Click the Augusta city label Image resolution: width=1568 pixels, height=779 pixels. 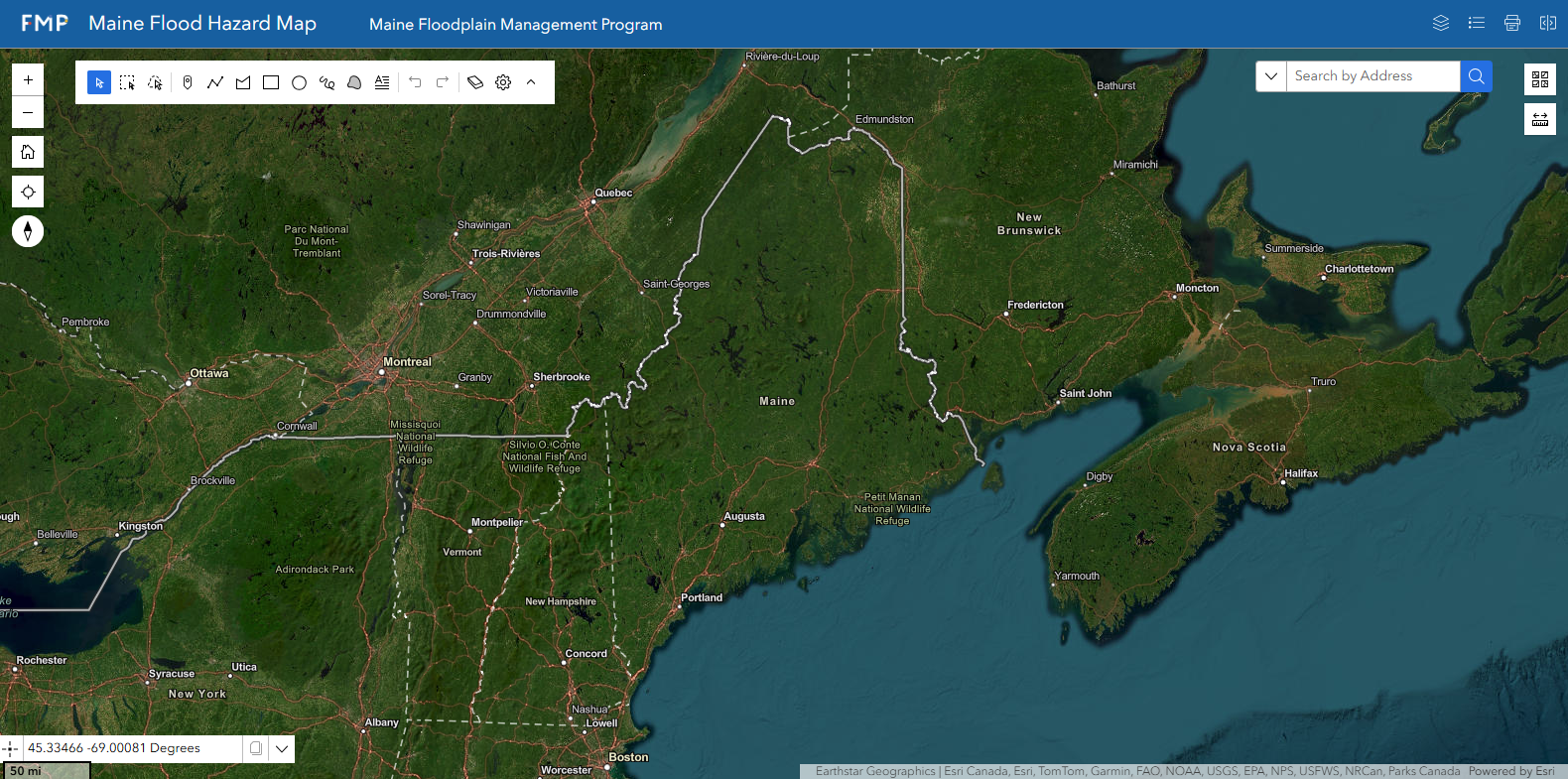pyautogui.click(x=744, y=516)
